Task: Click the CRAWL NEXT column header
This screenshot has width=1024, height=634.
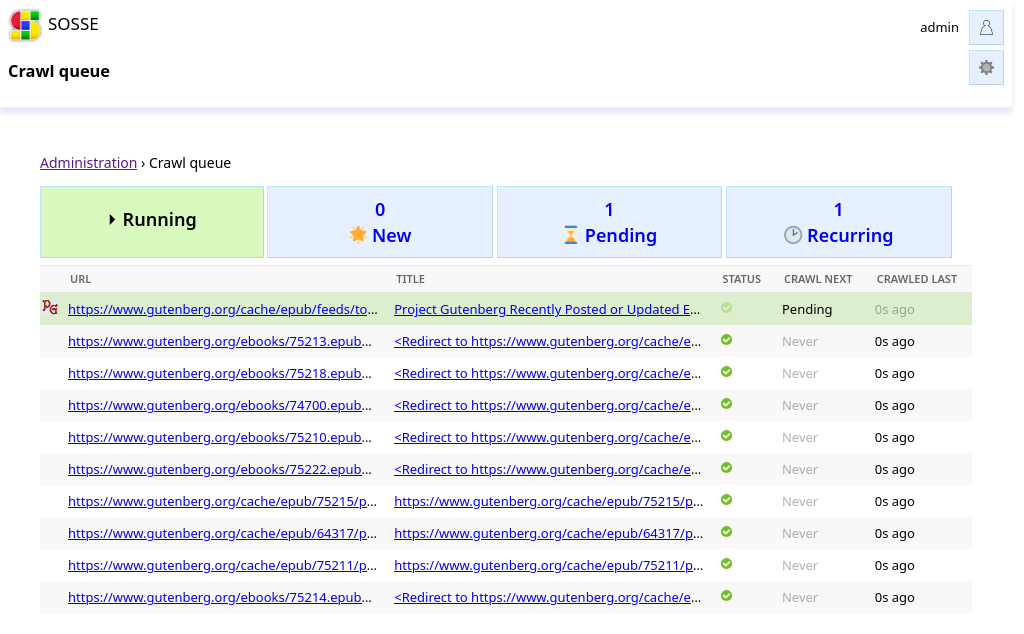Action: (x=818, y=279)
